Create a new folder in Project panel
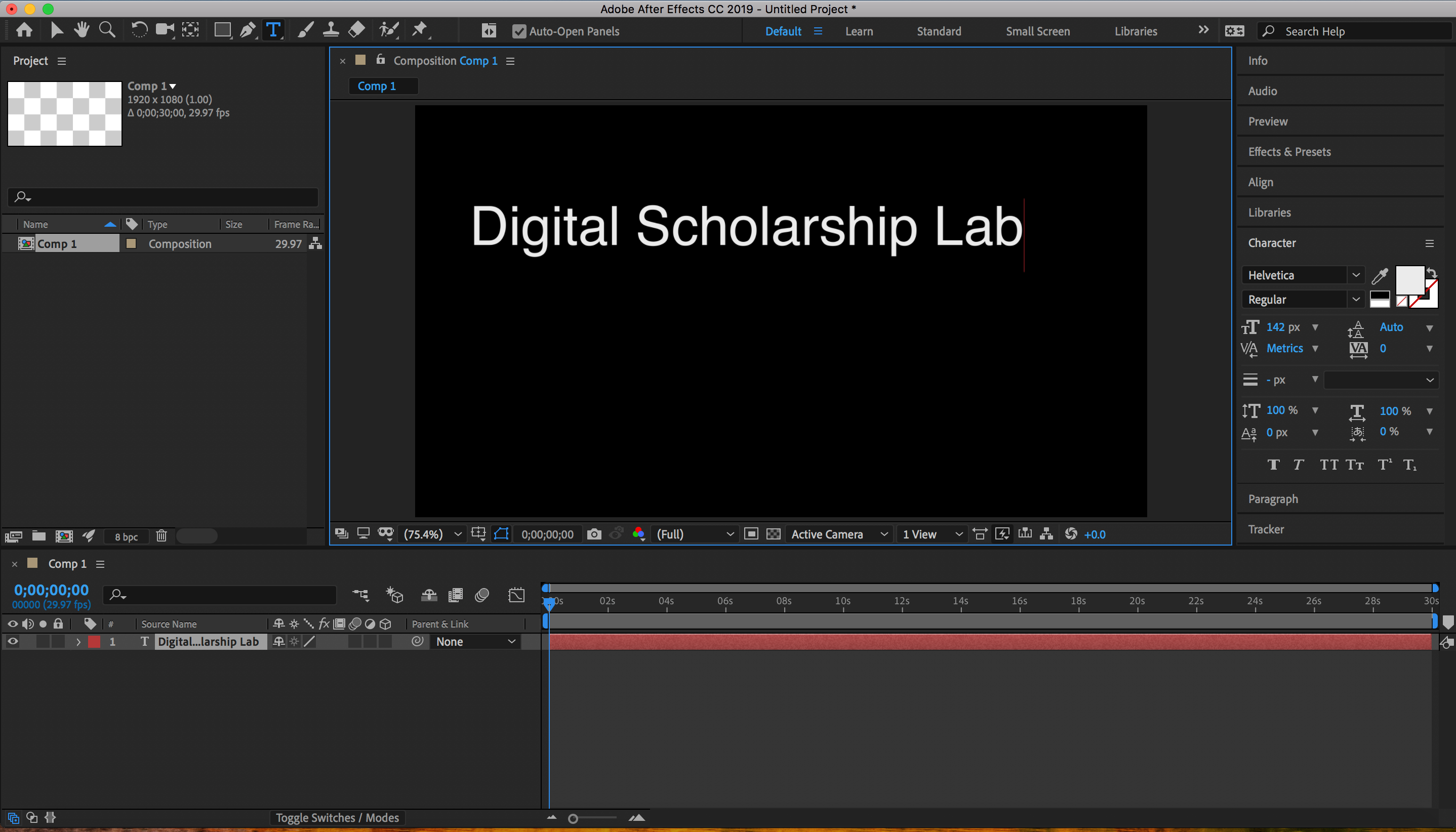 [x=39, y=536]
